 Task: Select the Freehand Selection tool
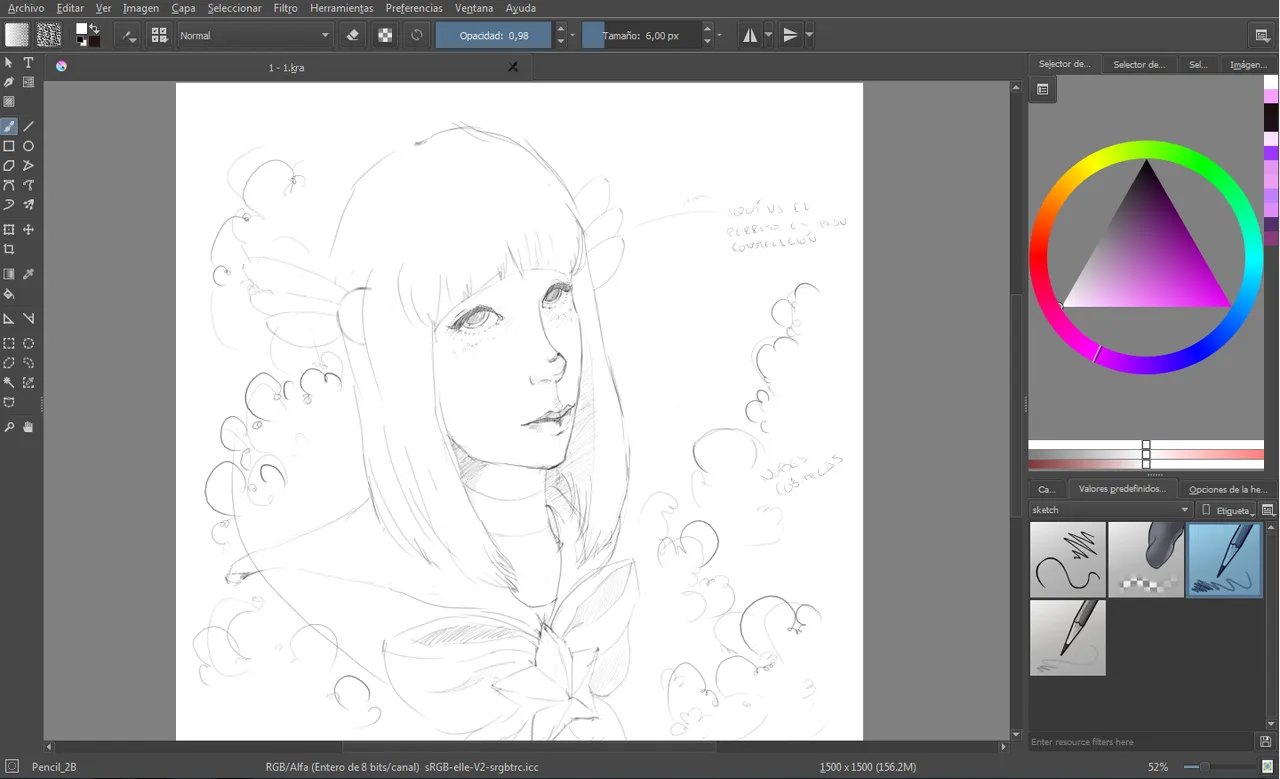click(29, 363)
